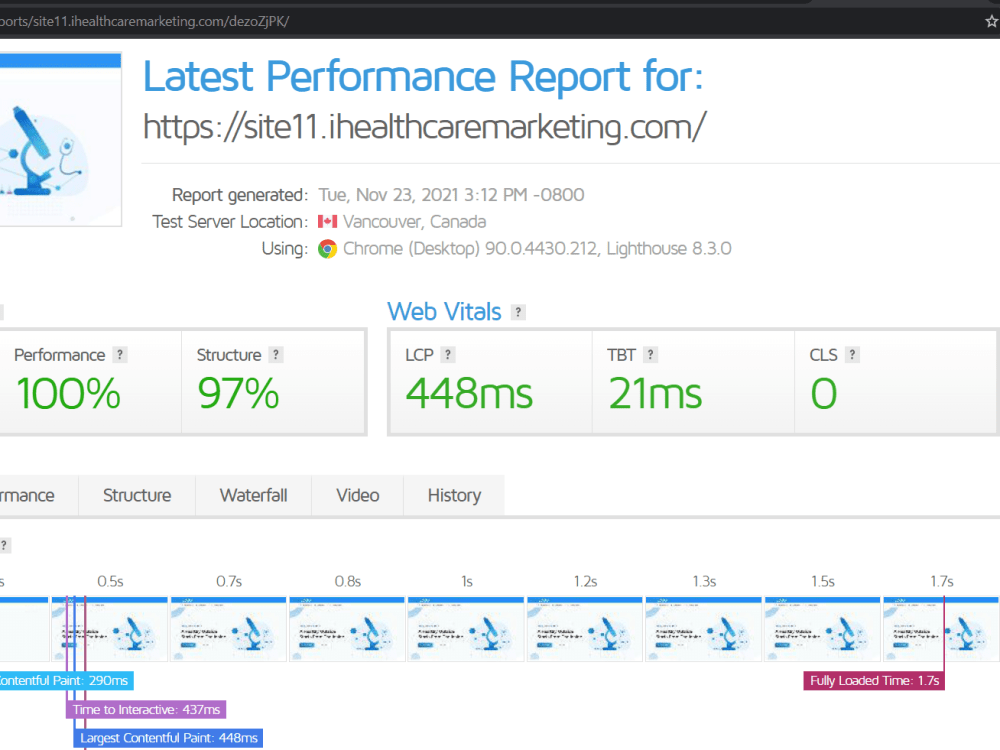
Task: Click the 448ms LCP value
Action: click(x=469, y=393)
